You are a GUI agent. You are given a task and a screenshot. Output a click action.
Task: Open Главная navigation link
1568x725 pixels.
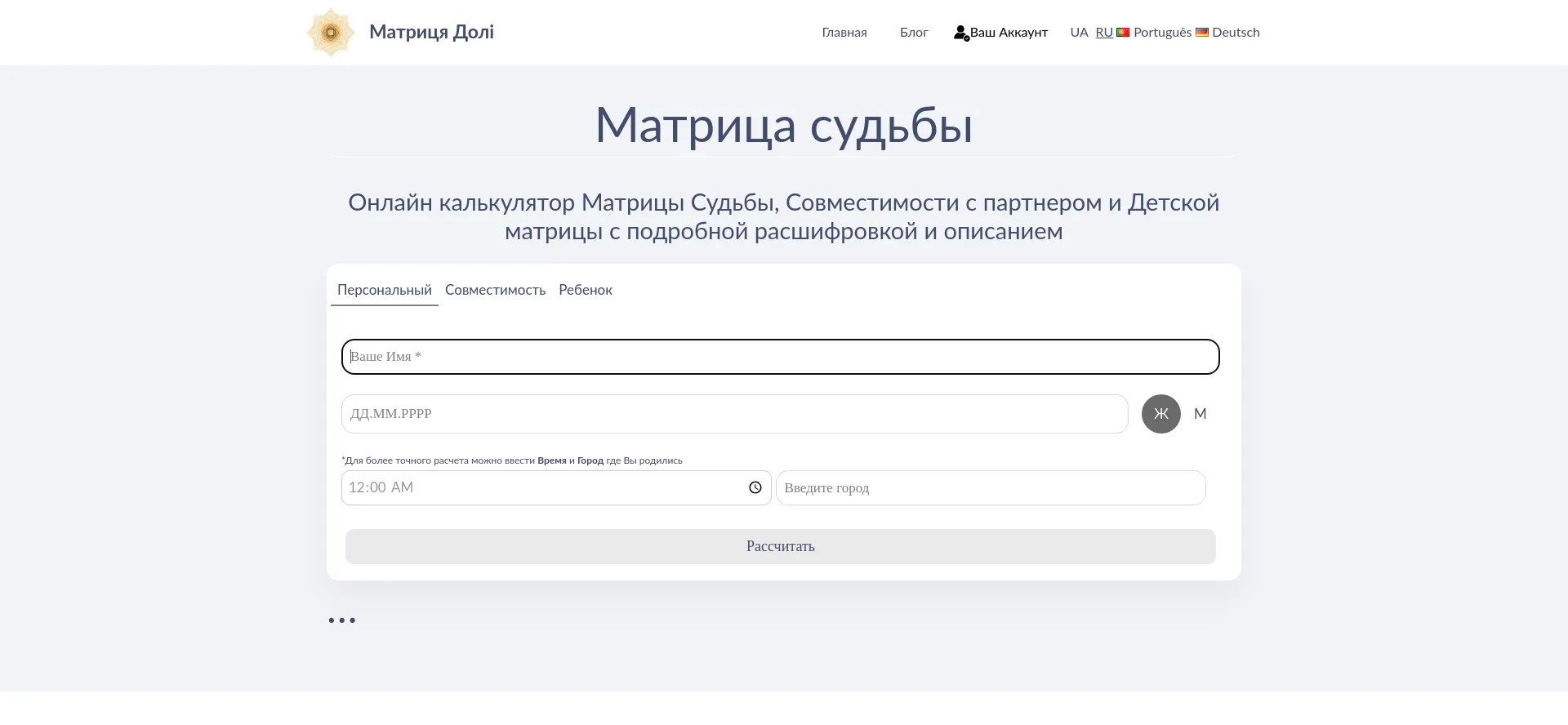coord(844,33)
